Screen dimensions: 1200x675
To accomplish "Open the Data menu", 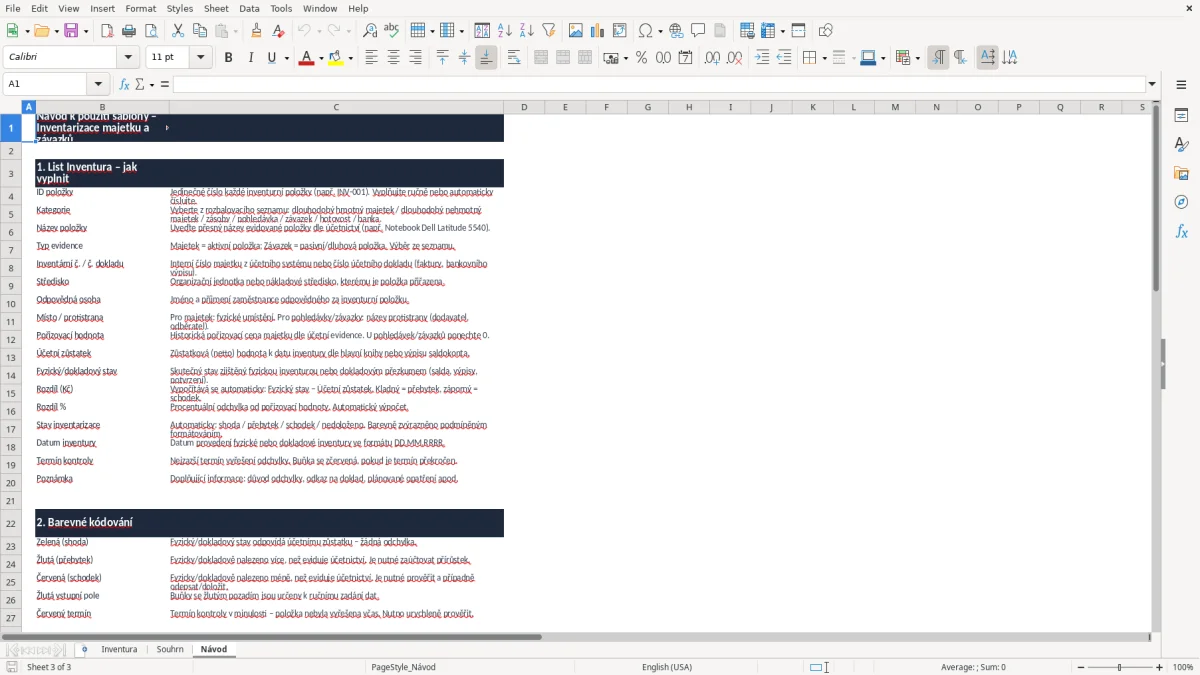I will point(249,8).
